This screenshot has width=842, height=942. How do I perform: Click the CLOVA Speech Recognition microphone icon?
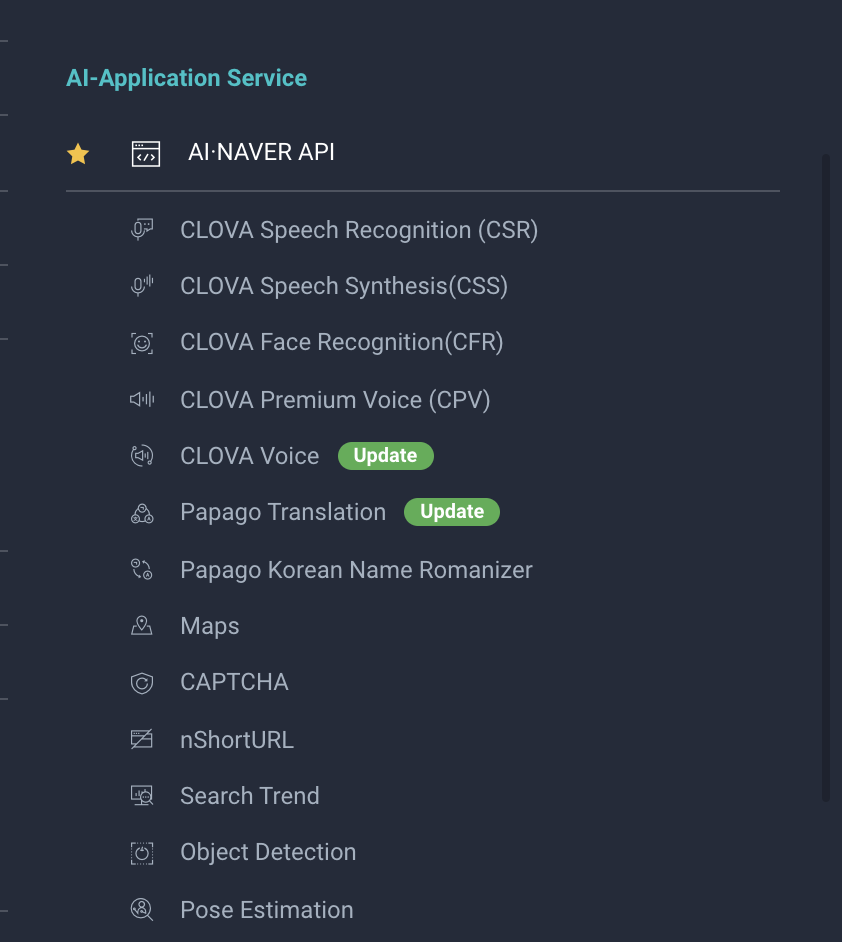tap(142, 229)
